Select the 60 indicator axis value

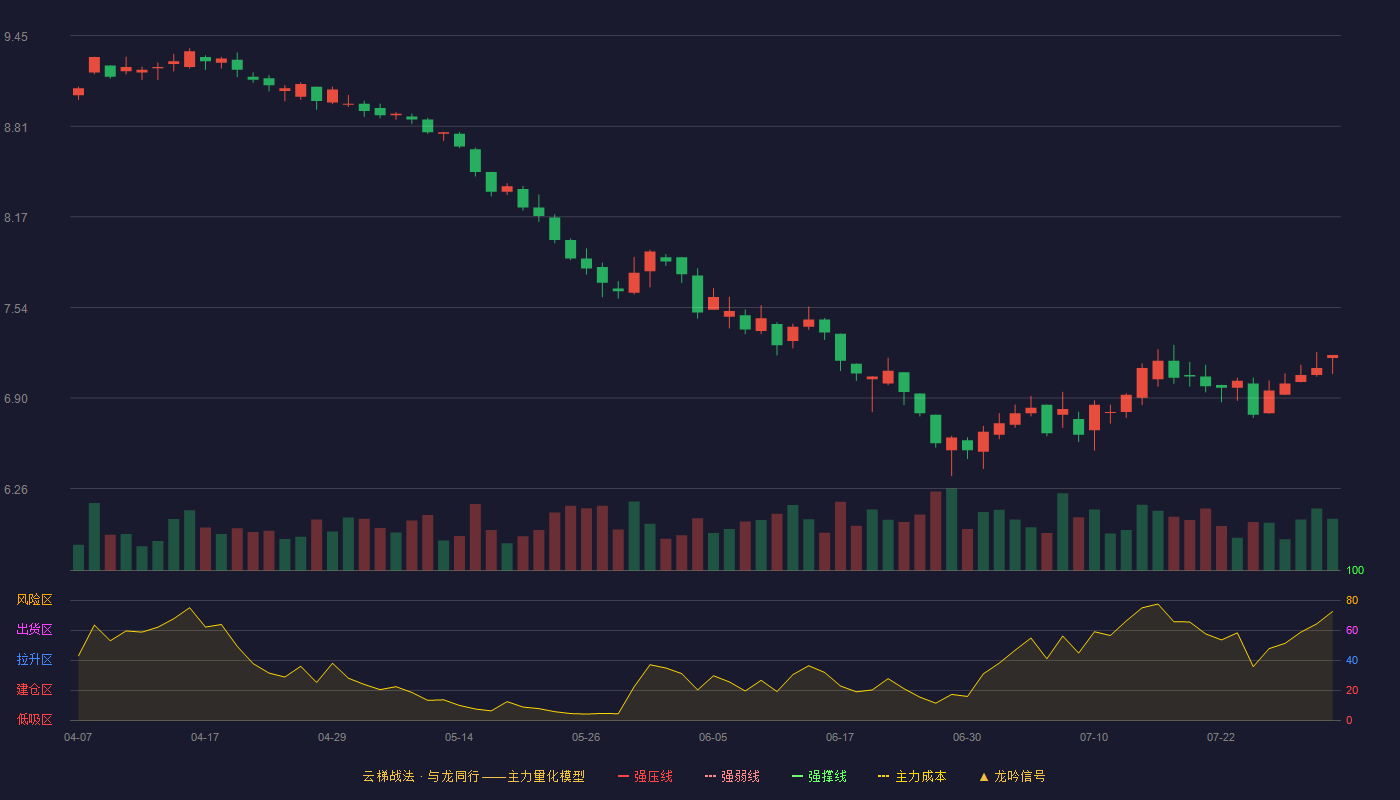[1352, 630]
